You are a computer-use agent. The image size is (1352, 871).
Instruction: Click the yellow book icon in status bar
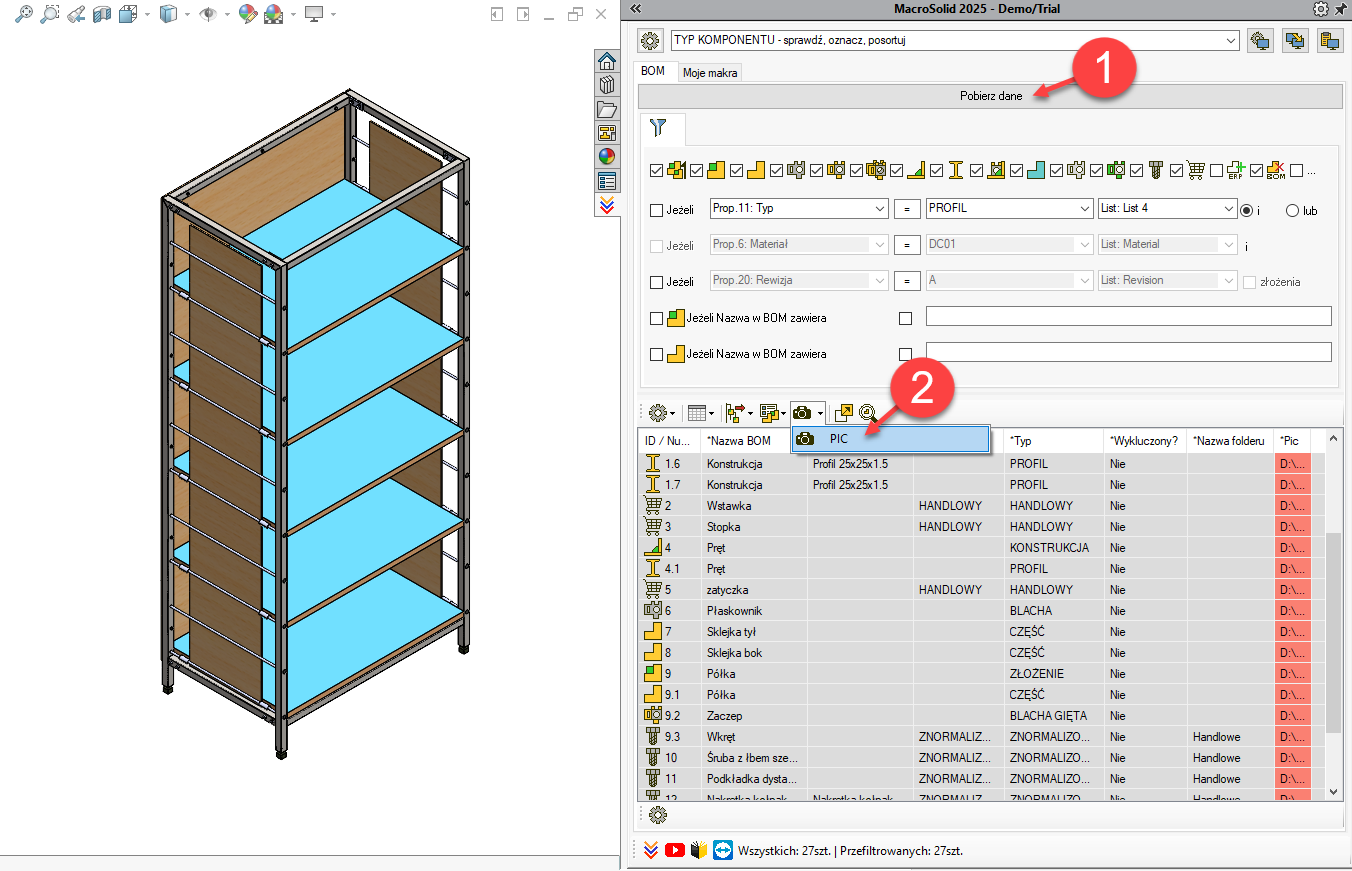pos(699,850)
